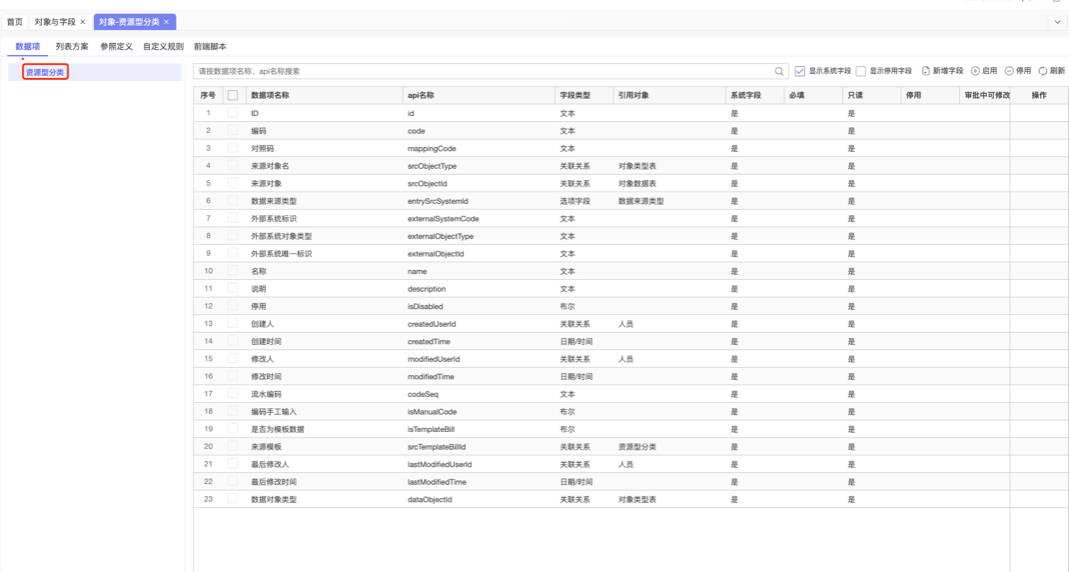This screenshot has height=572, width=1069.
Task: Click the 刷新 refresh icon
Action: (1043, 71)
